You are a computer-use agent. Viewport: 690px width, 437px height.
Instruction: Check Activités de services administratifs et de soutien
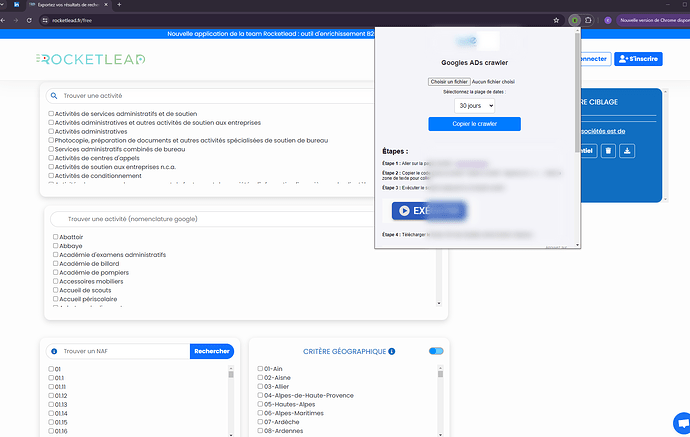click(x=51, y=114)
